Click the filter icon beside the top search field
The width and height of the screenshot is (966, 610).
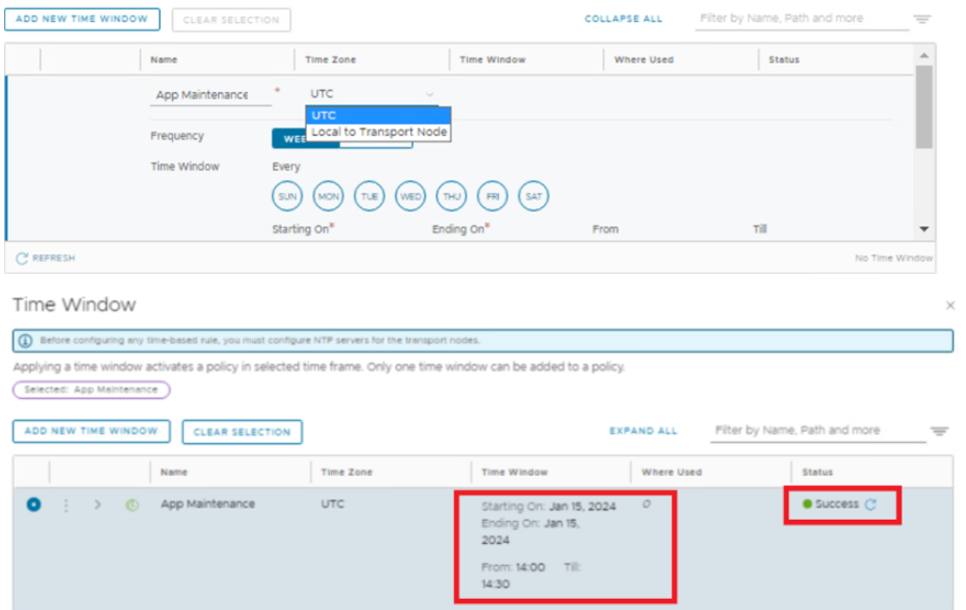coord(922,19)
